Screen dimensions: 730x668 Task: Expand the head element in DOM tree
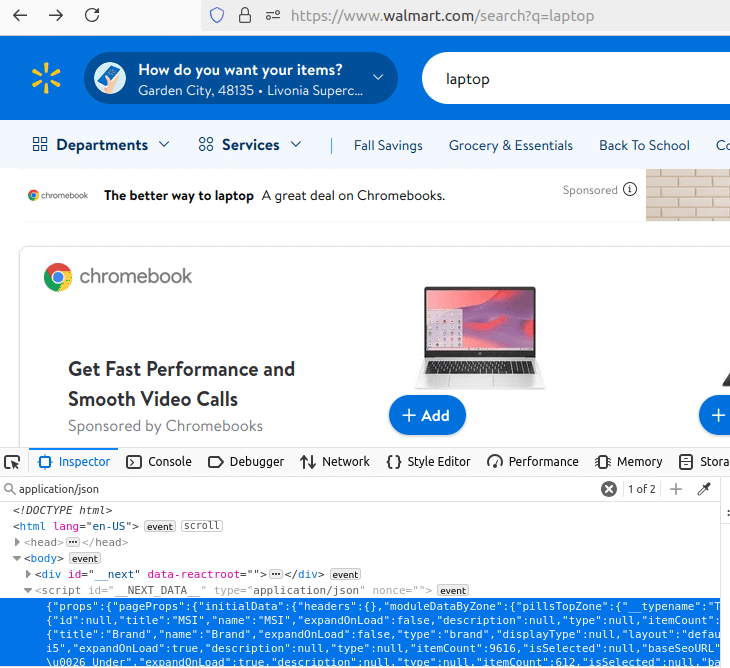17,542
